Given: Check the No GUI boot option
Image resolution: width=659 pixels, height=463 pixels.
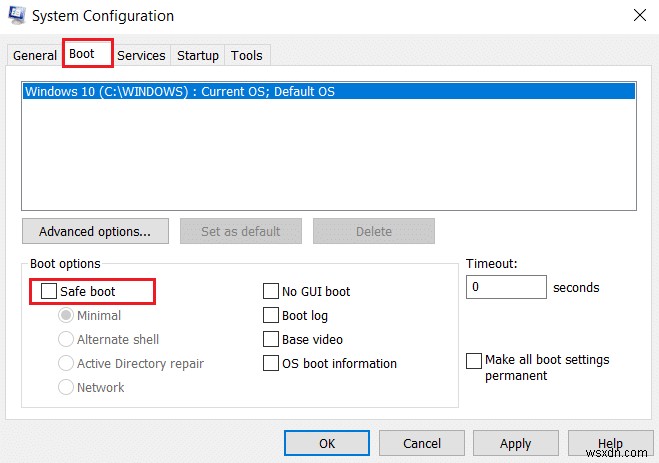Looking at the screenshot, I should 270,292.
